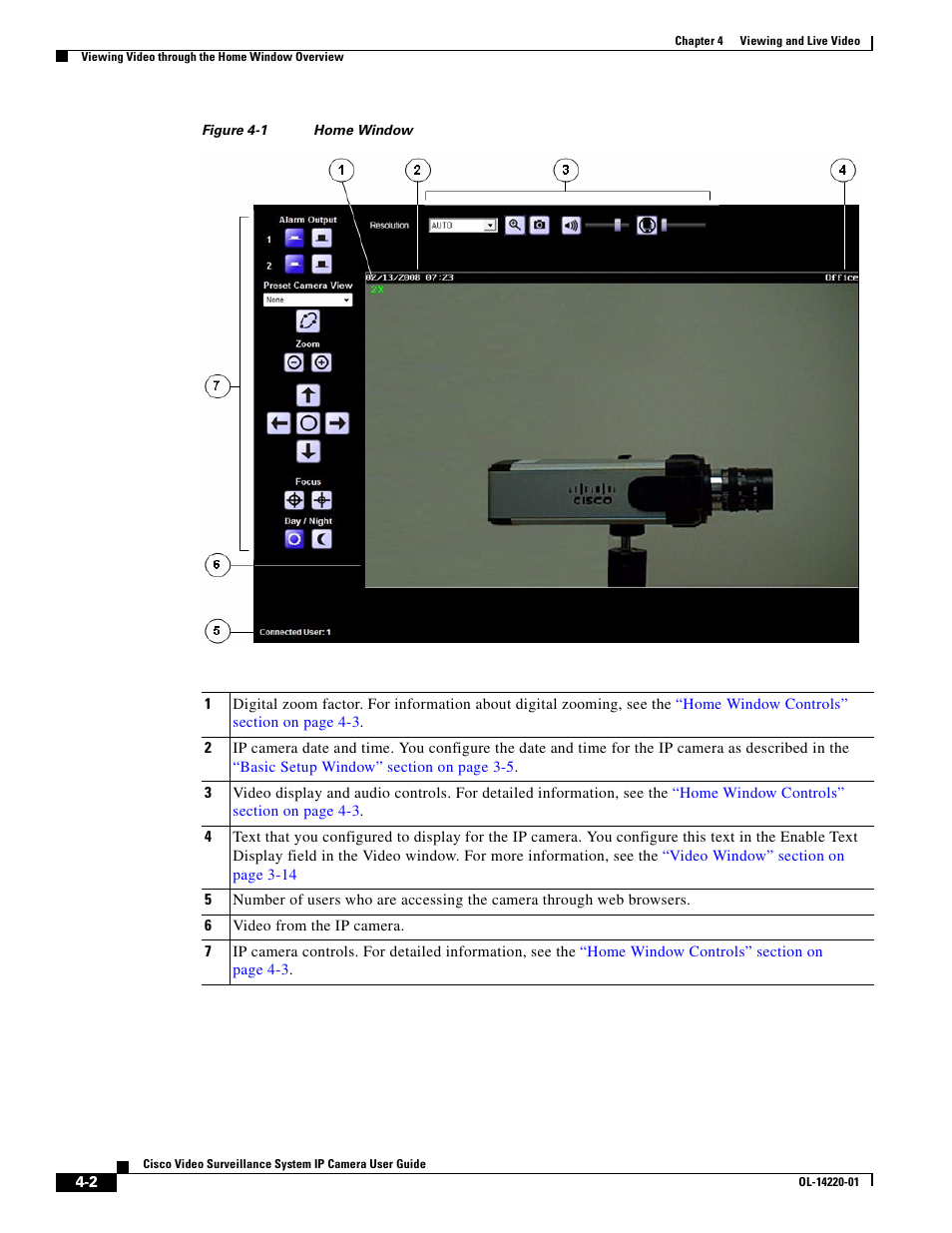
Task: Open 'Home Window Controls' link in row 1
Action: point(761,704)
